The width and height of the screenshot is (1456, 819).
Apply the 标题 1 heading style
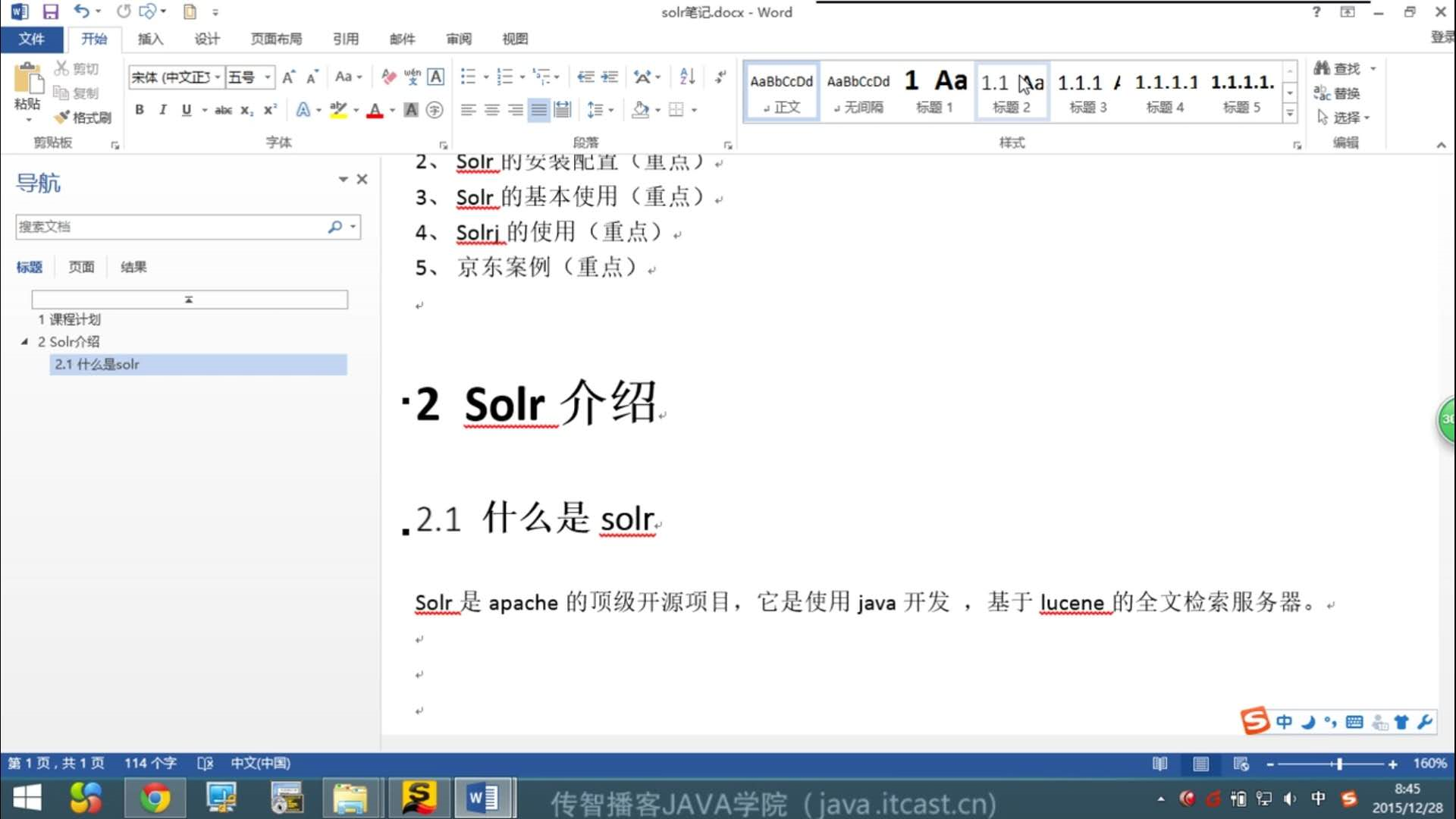[x=934, y=92]
